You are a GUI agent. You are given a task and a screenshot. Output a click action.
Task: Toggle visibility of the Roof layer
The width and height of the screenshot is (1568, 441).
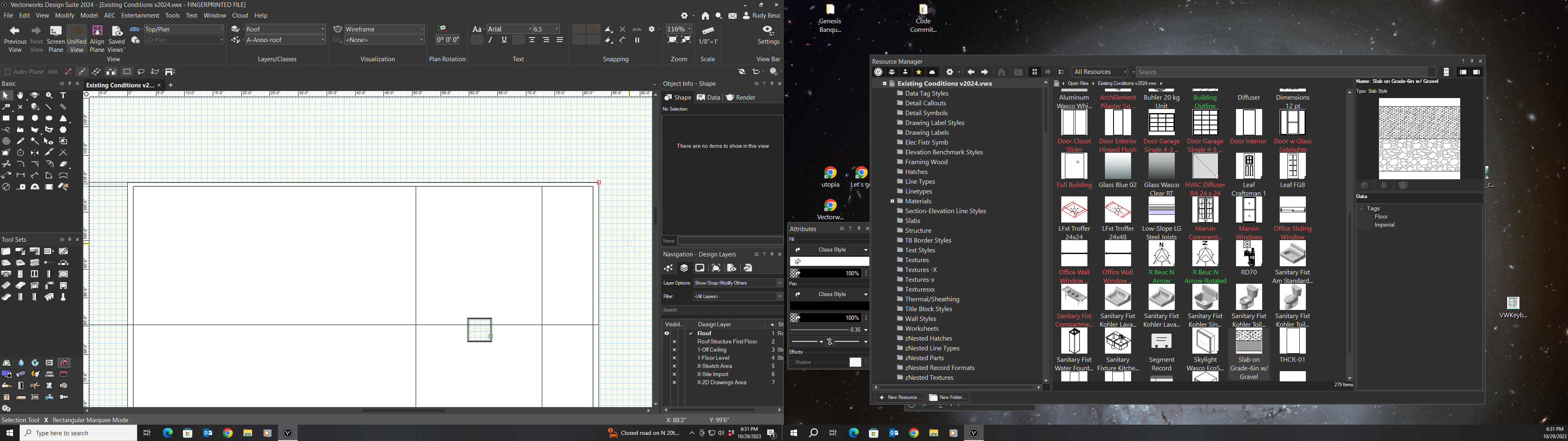click(666, 333)
